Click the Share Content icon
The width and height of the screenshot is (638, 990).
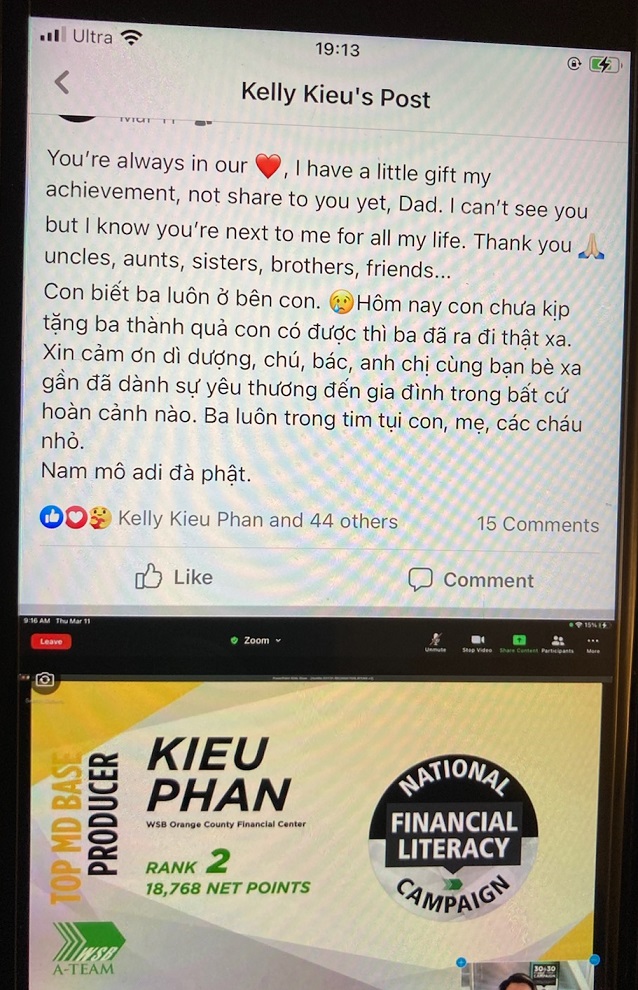pos(519,643)
